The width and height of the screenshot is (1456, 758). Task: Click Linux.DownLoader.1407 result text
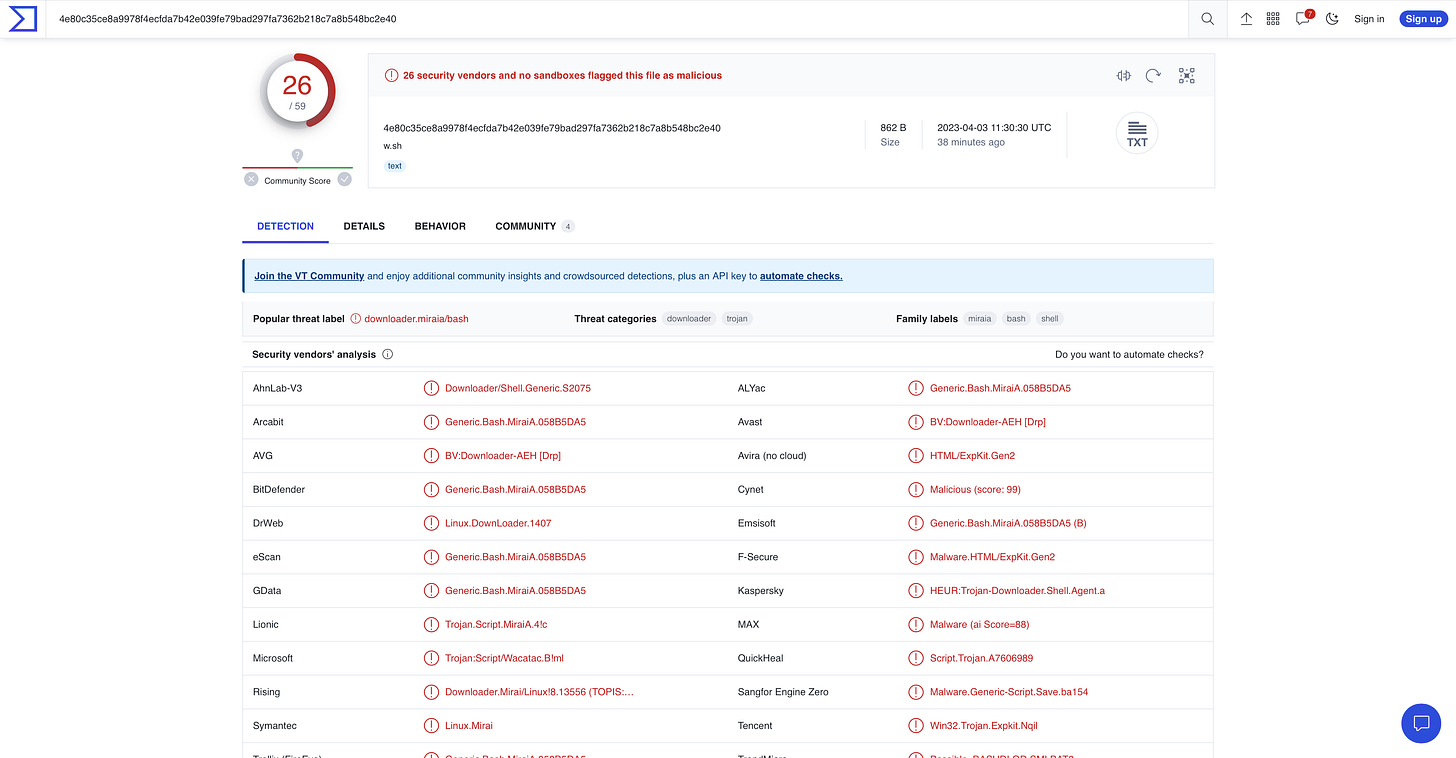tap(498, 523)
